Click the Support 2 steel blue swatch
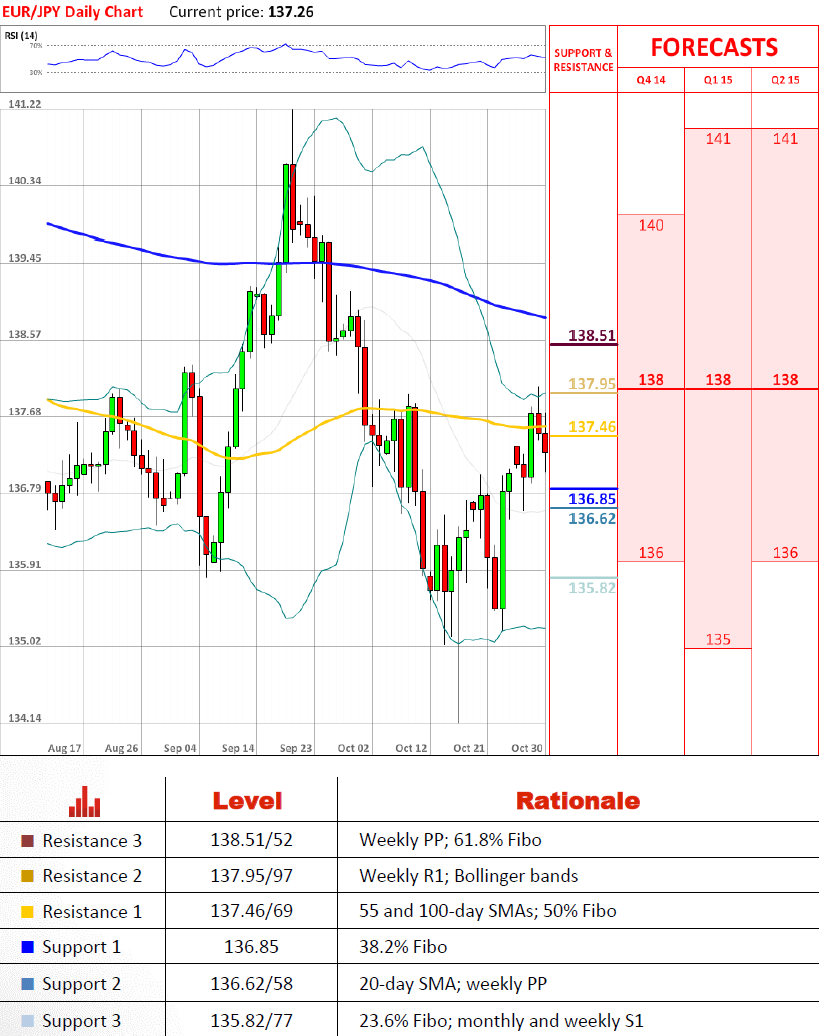Screen dimensions: 819x1036 point(27,984)
